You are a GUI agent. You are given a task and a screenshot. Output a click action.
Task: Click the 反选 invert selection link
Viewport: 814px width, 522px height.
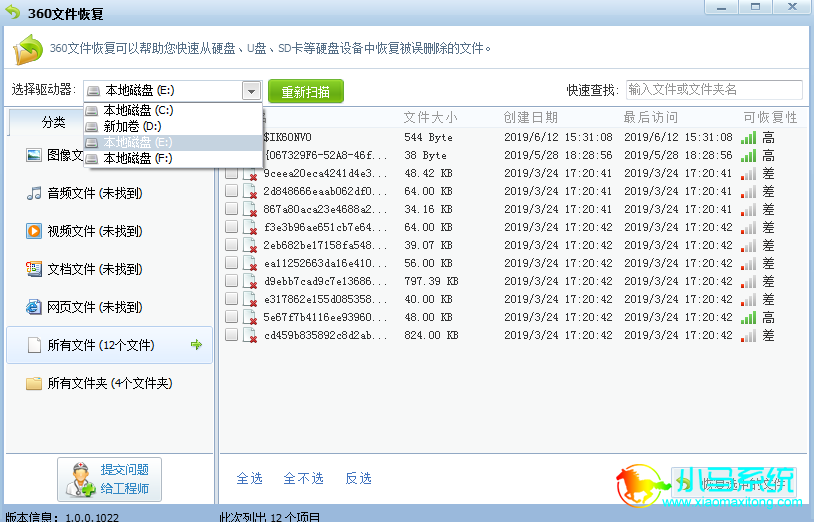(359, 478)
